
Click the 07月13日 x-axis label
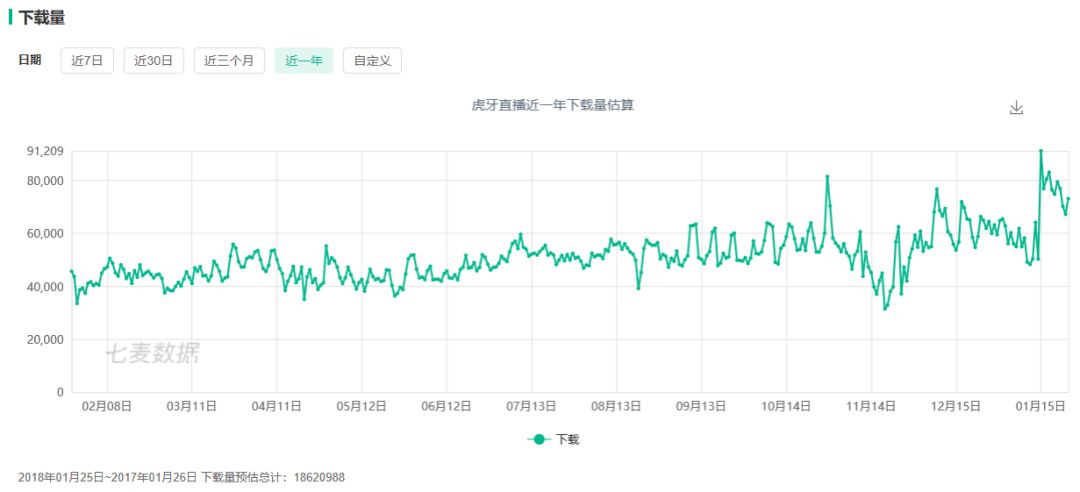tap(531, 406)
